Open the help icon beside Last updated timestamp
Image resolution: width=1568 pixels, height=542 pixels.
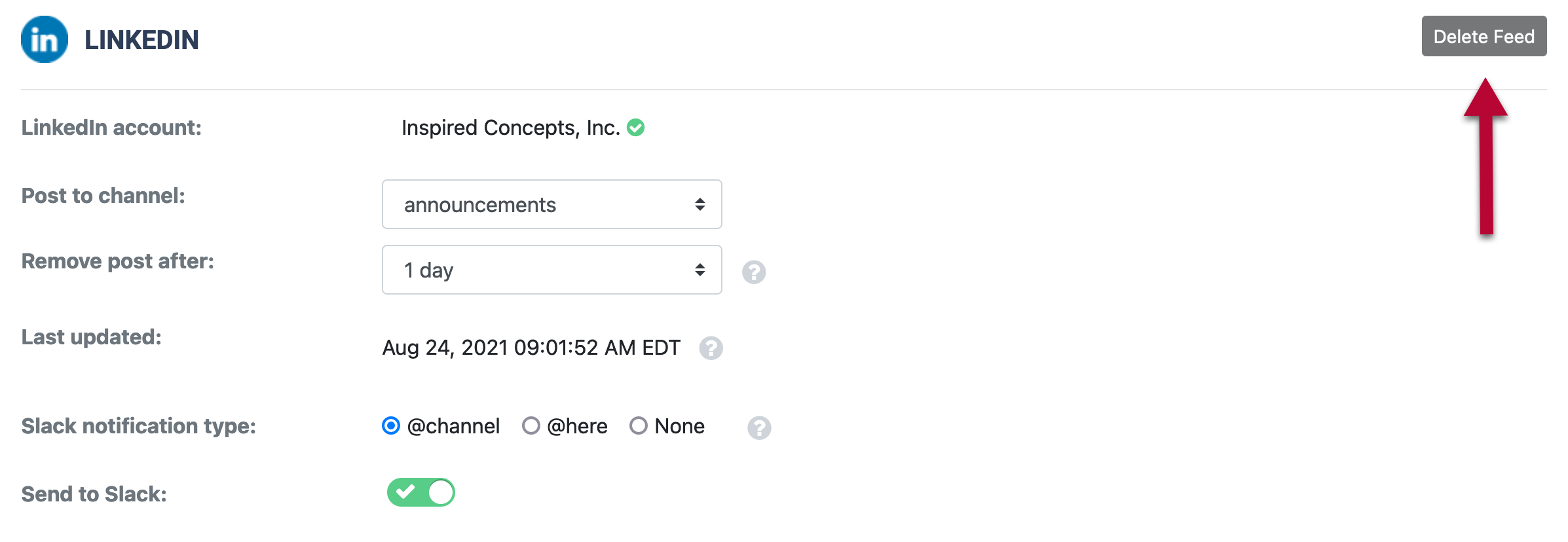(711, 348)
